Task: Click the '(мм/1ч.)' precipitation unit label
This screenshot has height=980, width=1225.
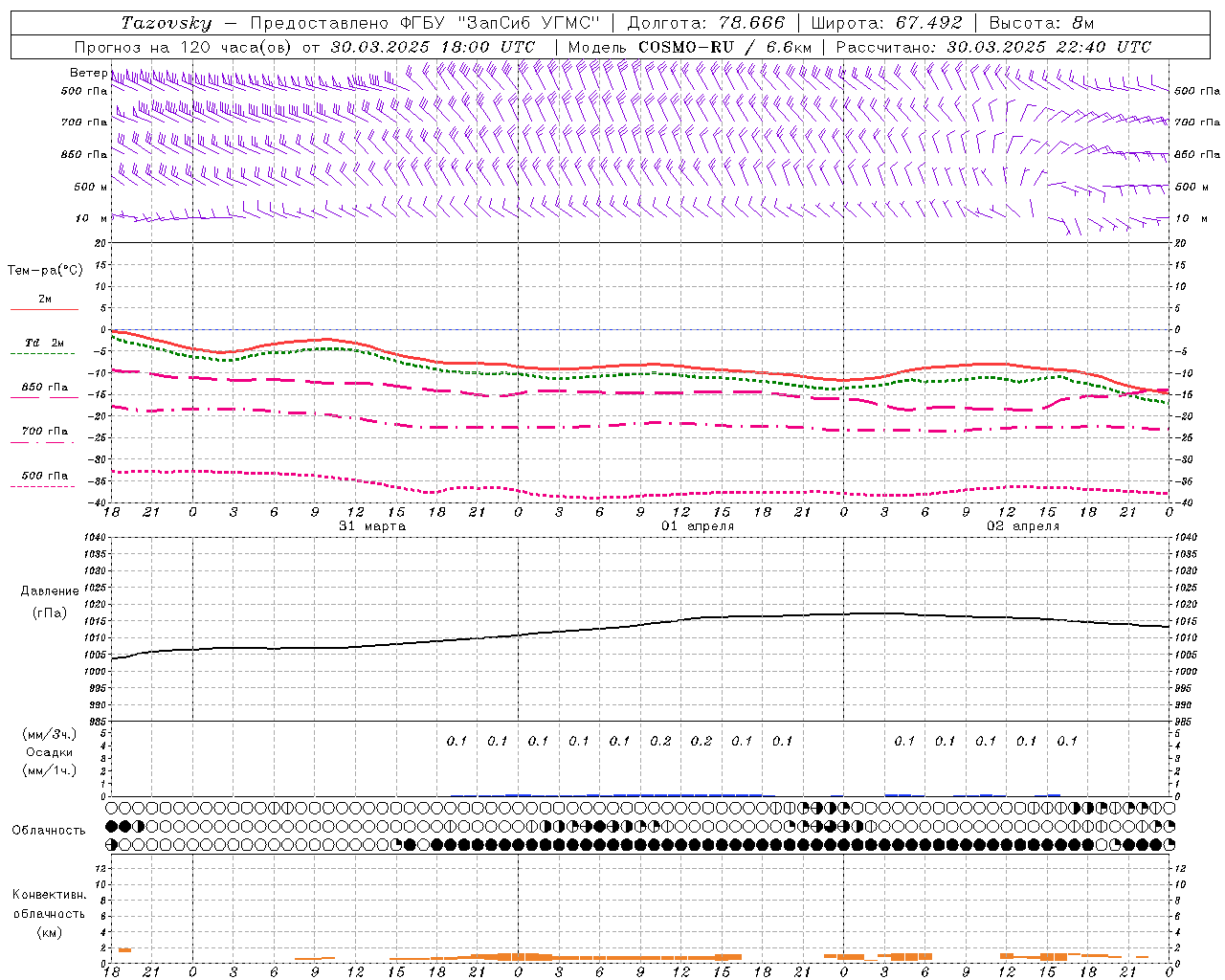Action: coord(51,770)
